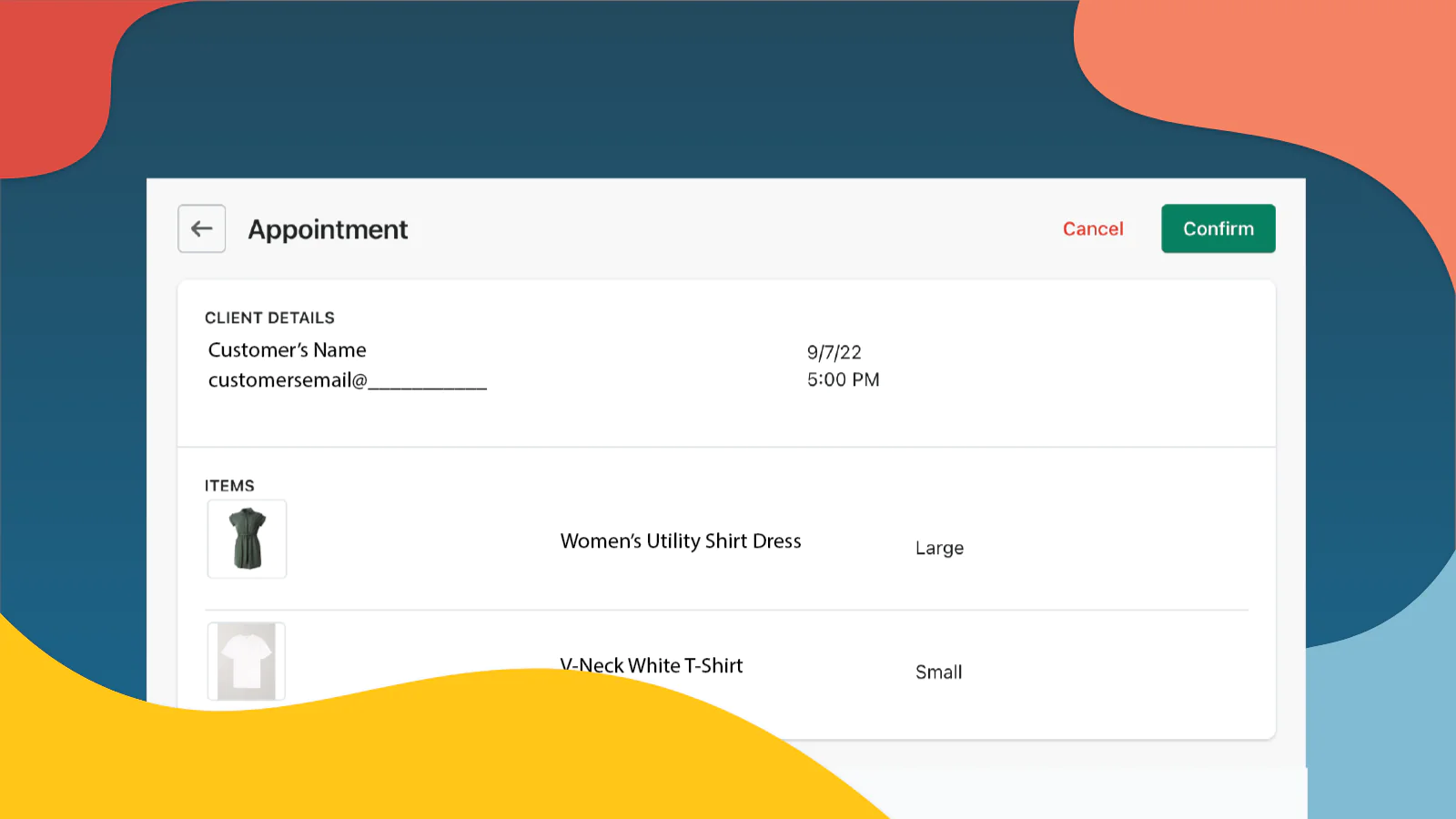Select the Women's Utility Shirt Dress title
1456x819 pixels.
(681, 541)
